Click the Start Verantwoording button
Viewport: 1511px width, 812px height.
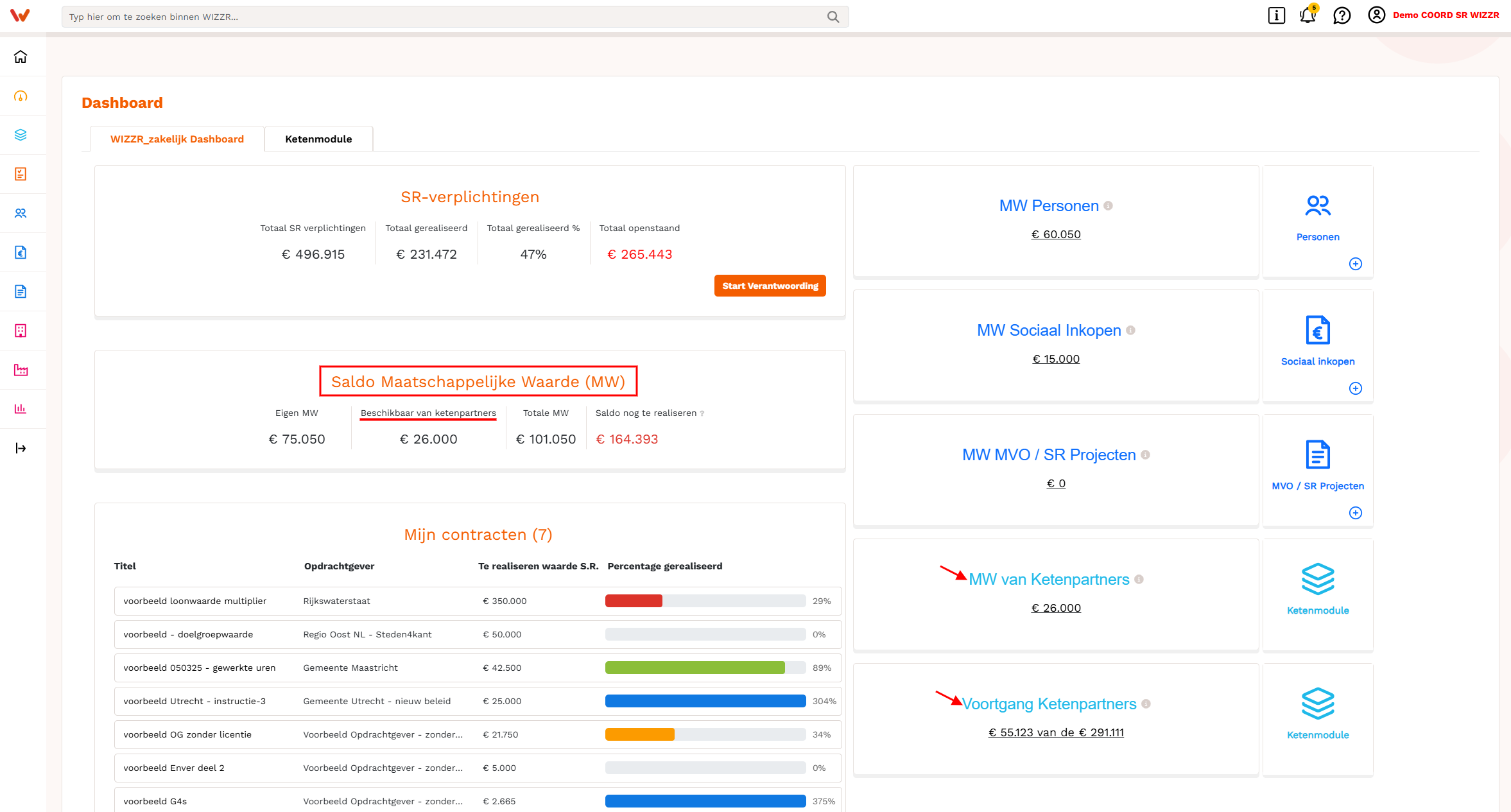pyautogui.click(x=770, y=286)
